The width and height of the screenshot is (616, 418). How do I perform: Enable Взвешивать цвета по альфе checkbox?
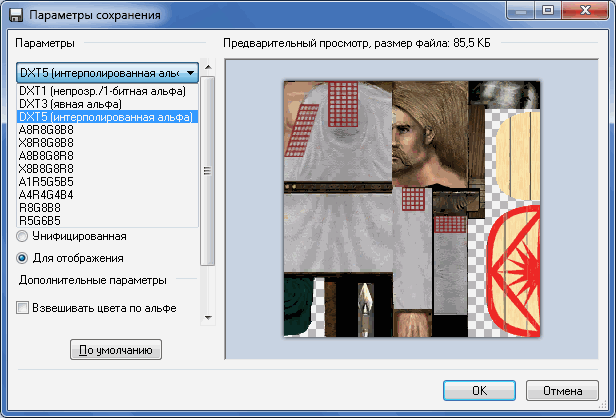pyautogui.click(x=22, y=308)
